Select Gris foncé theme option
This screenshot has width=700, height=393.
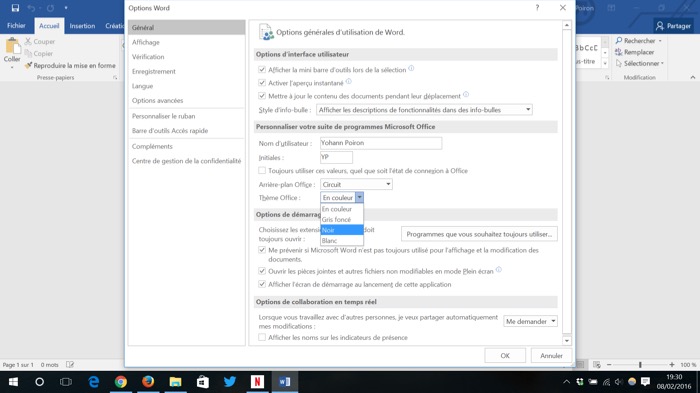pyautogui.click(x=342, y=219)
